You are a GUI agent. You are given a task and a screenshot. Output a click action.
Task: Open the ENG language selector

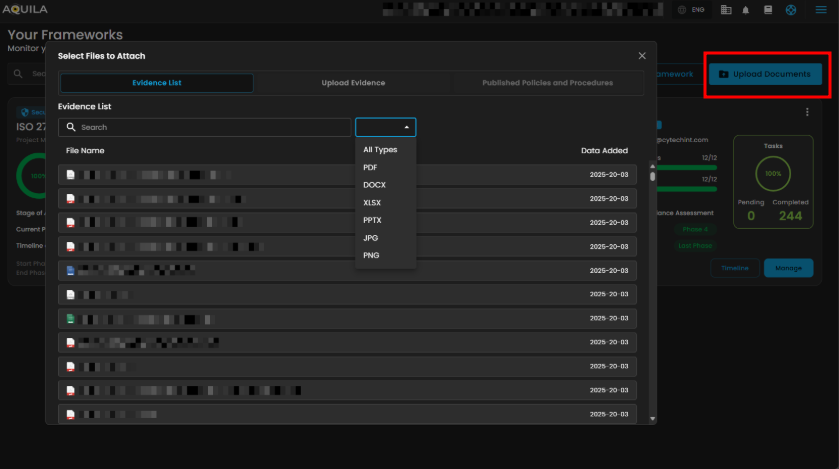pos(691,10)
